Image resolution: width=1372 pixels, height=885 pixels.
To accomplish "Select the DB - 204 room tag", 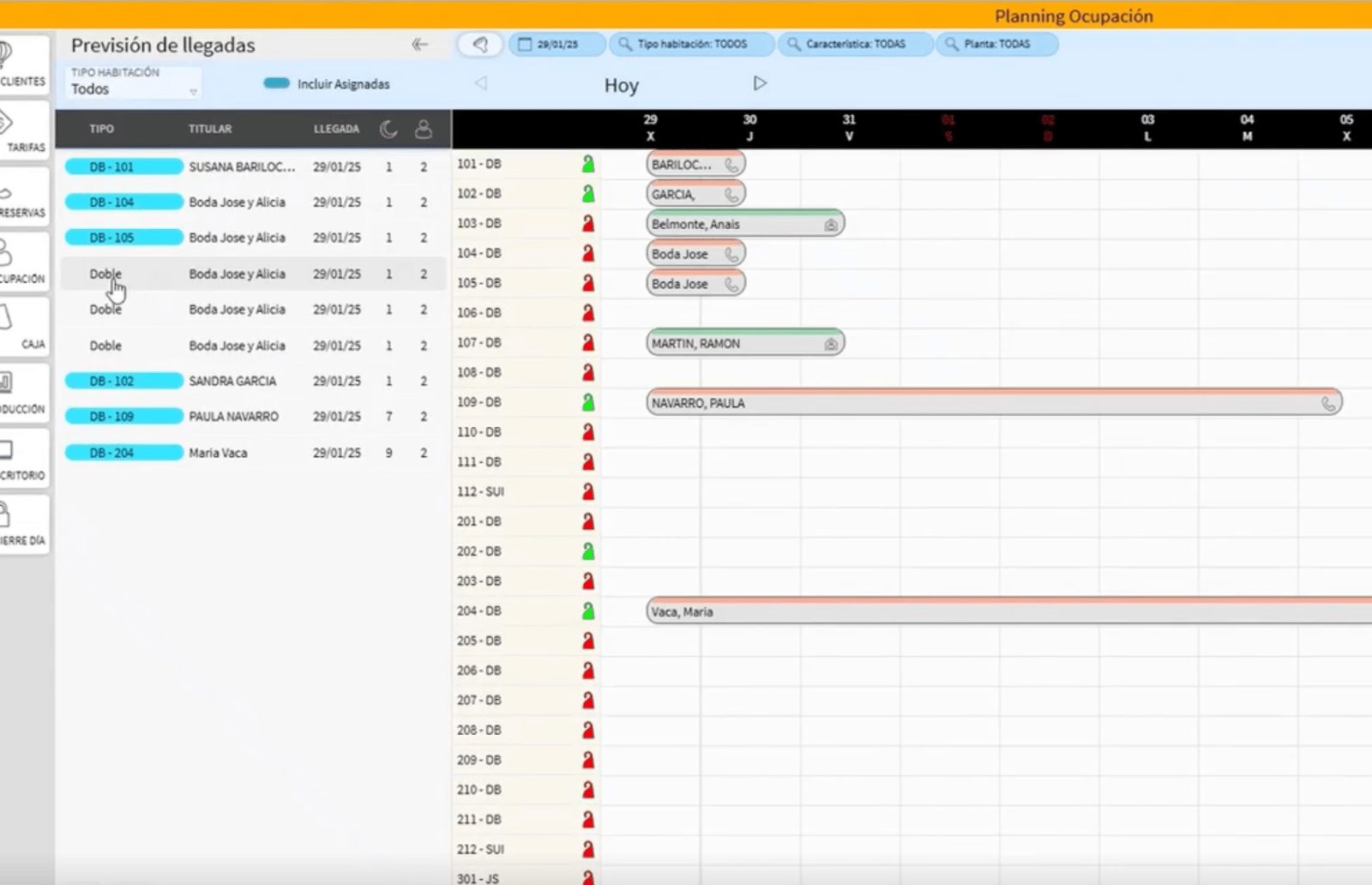I will point(124,452).
